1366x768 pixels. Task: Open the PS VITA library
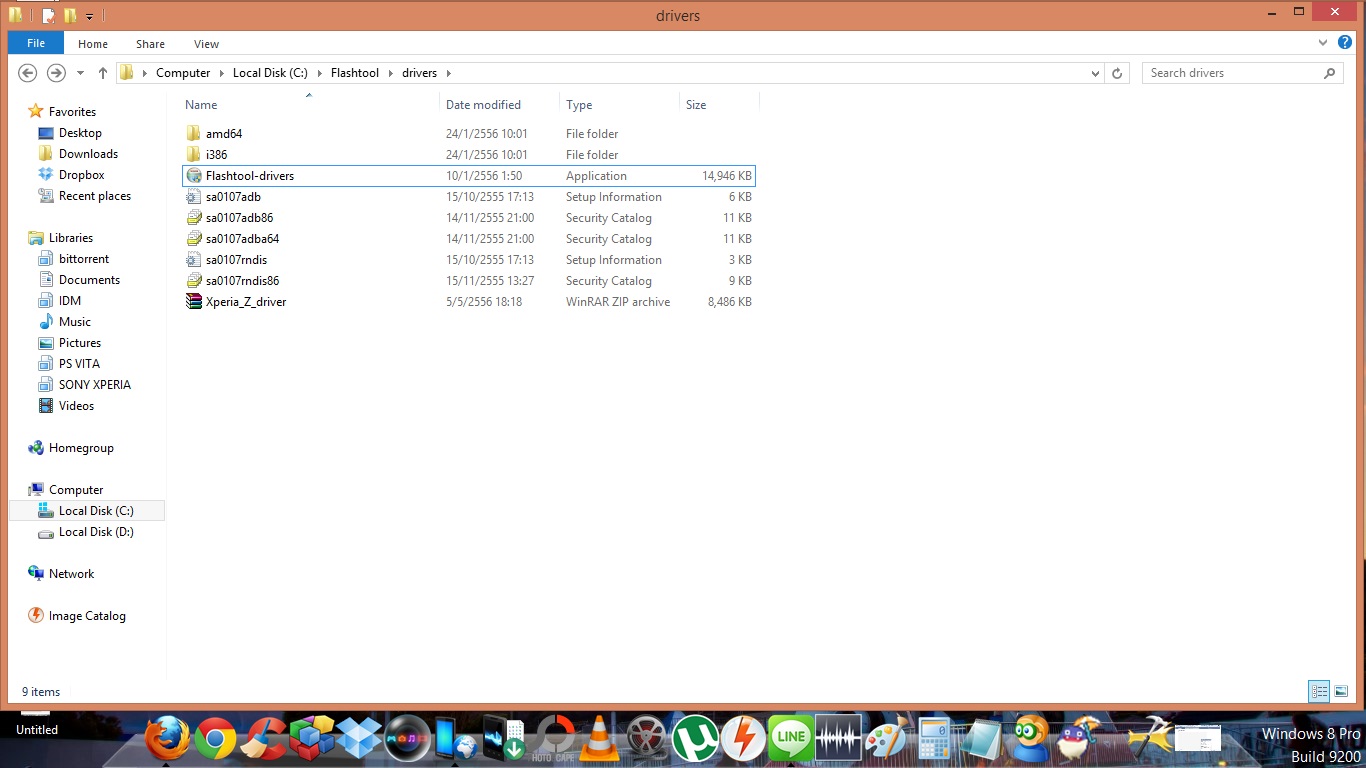79,364
